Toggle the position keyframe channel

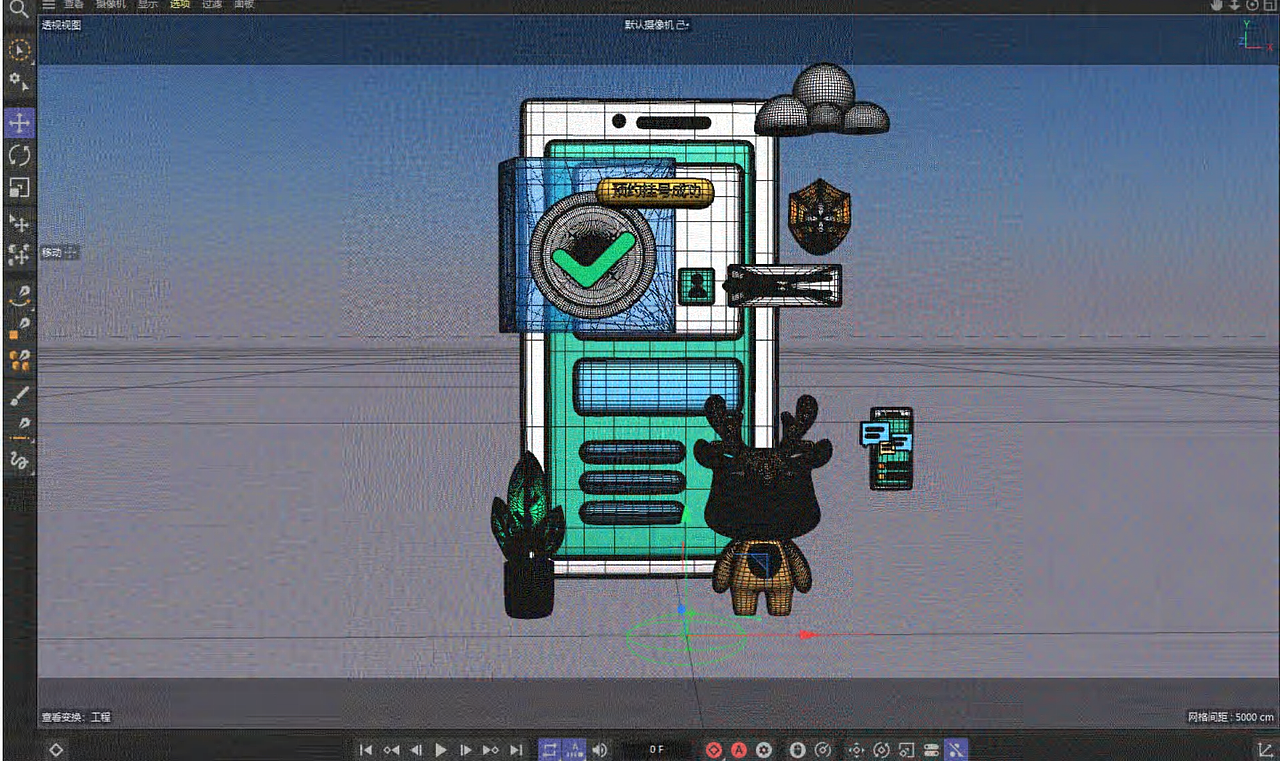[x=856, y=750]
